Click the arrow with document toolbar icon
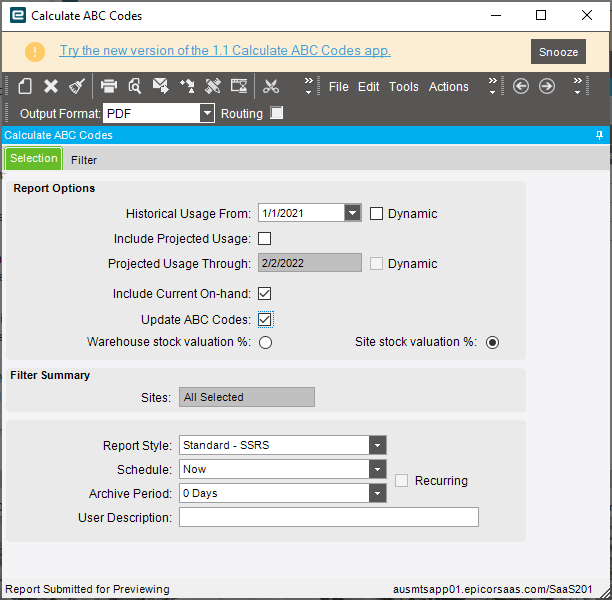The image size is (612, 600). pyautogui.click(x=187, y=86)
